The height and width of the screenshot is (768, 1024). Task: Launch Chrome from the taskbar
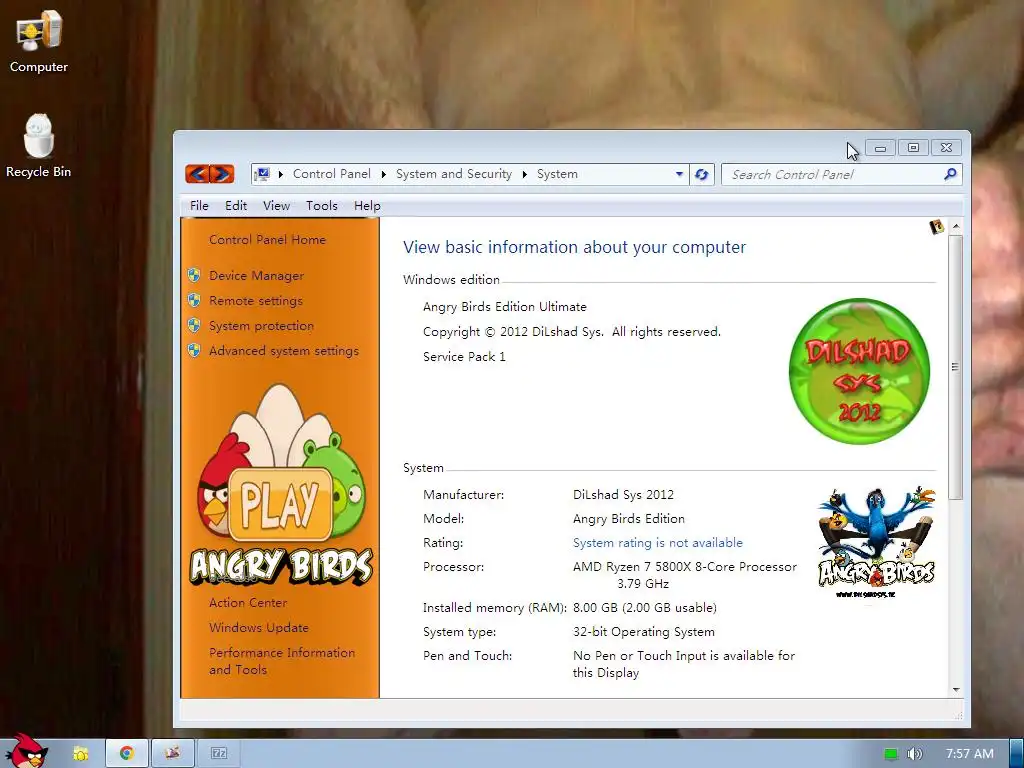[x=127, y=753]
